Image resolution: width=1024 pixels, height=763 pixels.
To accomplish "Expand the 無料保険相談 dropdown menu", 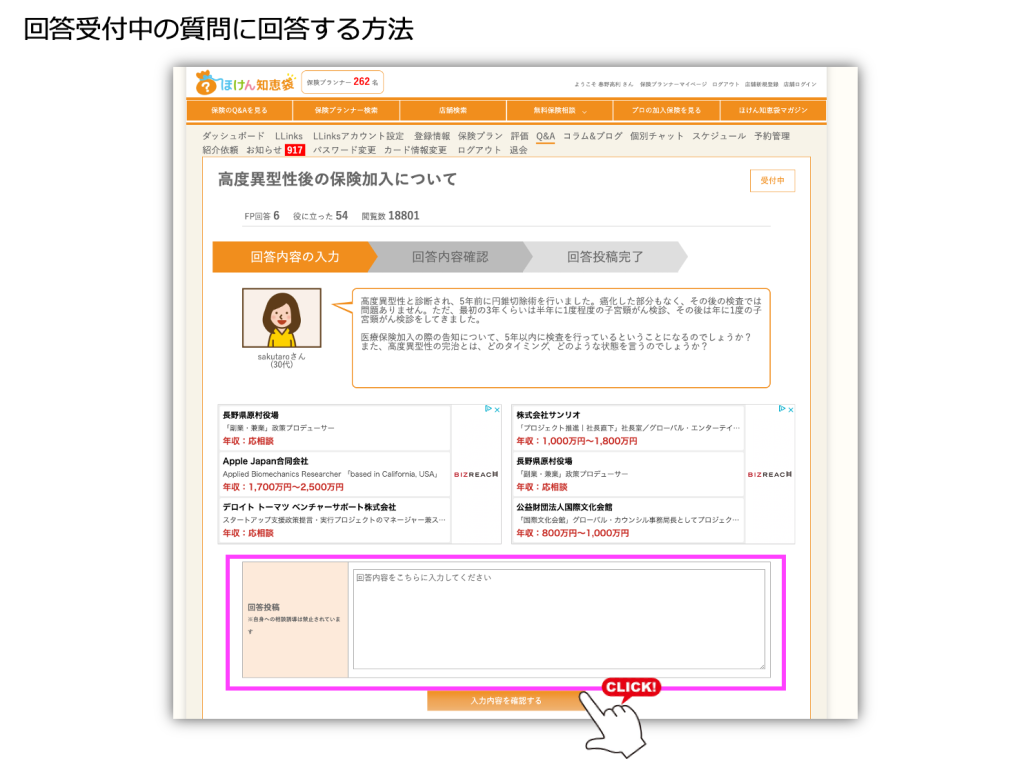I will pos(560,110).
